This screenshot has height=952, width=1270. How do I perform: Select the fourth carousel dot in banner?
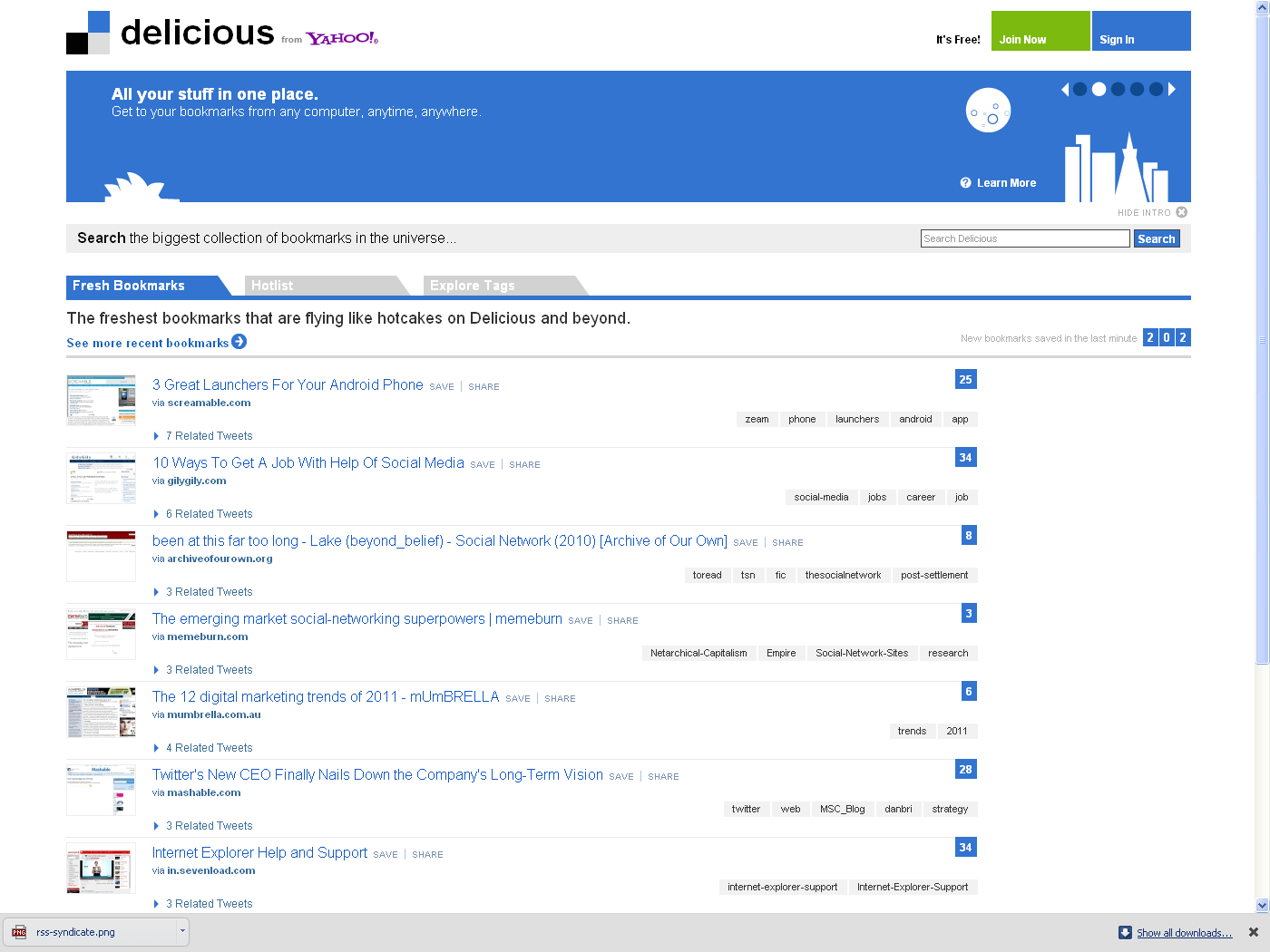1137,89
